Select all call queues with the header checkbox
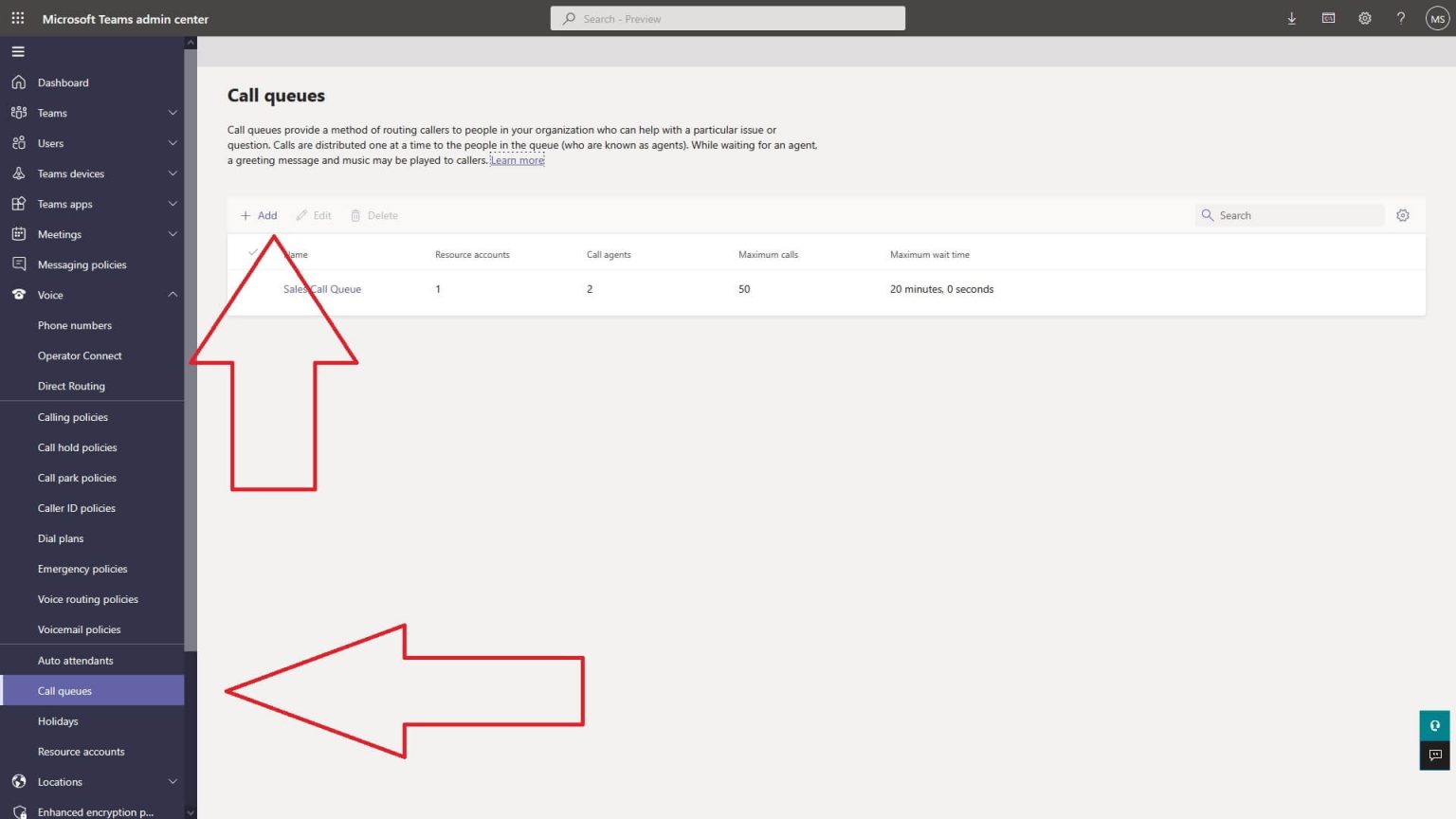 coord(254,253)
